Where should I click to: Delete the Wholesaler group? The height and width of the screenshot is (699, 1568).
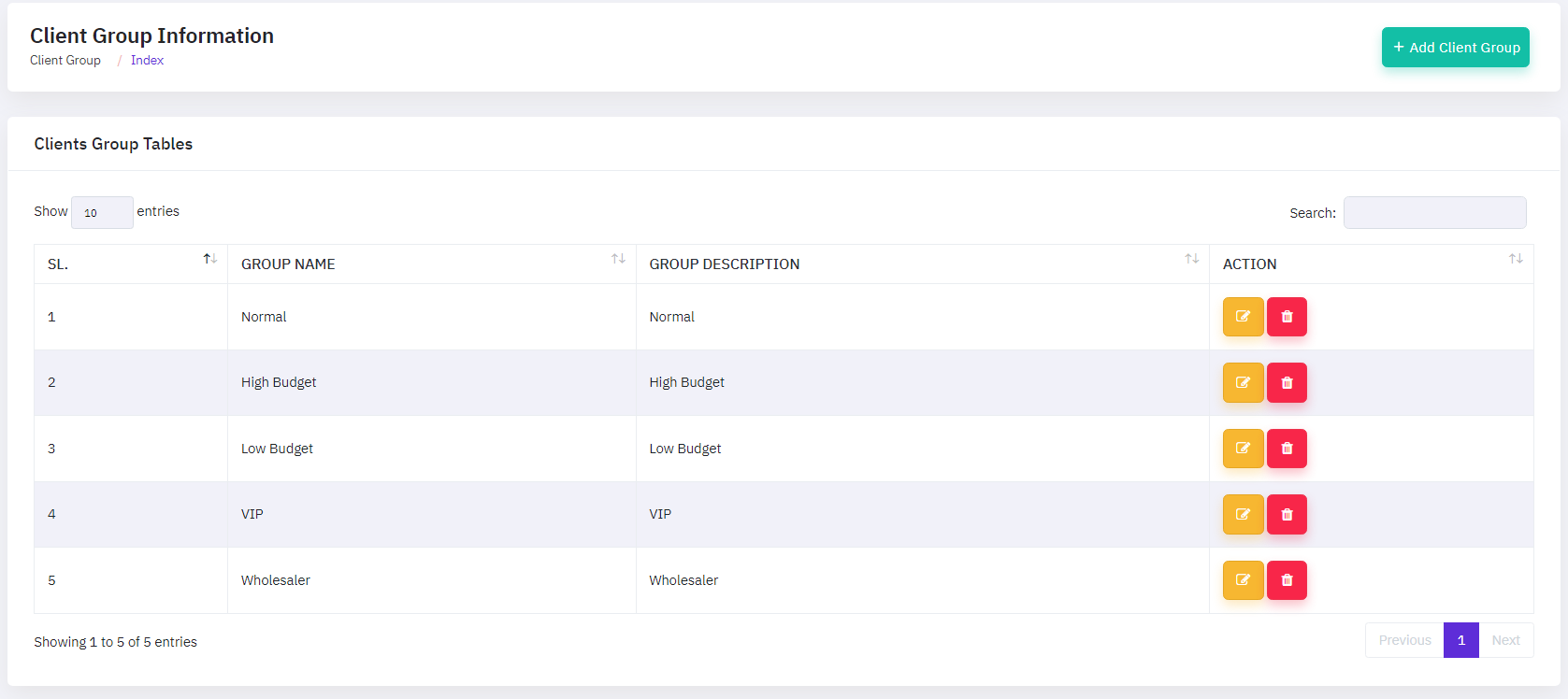click(1287, 580)
